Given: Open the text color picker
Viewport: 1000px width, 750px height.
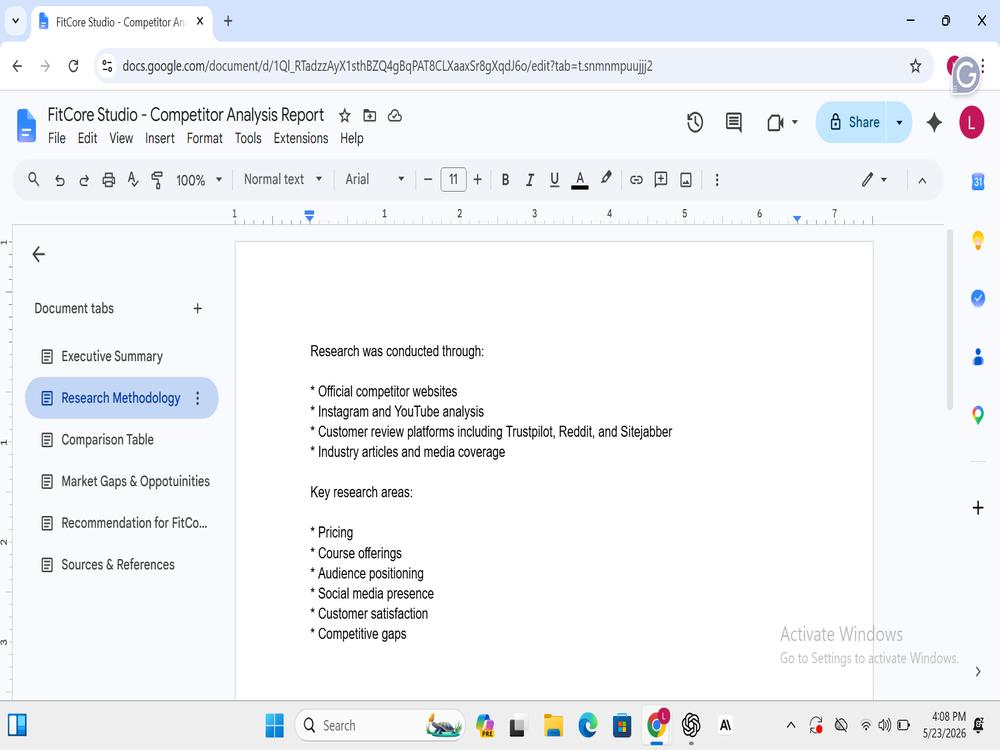Looking at the screenshot, I should [579, 180].
